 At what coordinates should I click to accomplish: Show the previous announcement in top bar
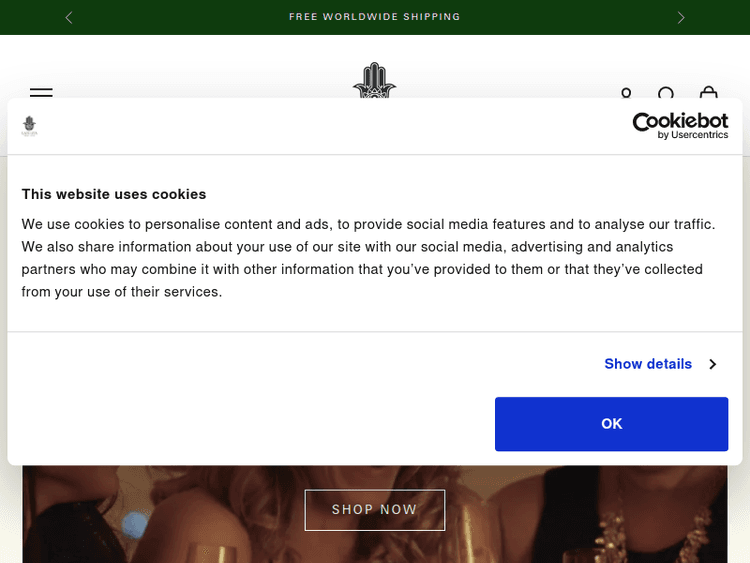(69, 17)
